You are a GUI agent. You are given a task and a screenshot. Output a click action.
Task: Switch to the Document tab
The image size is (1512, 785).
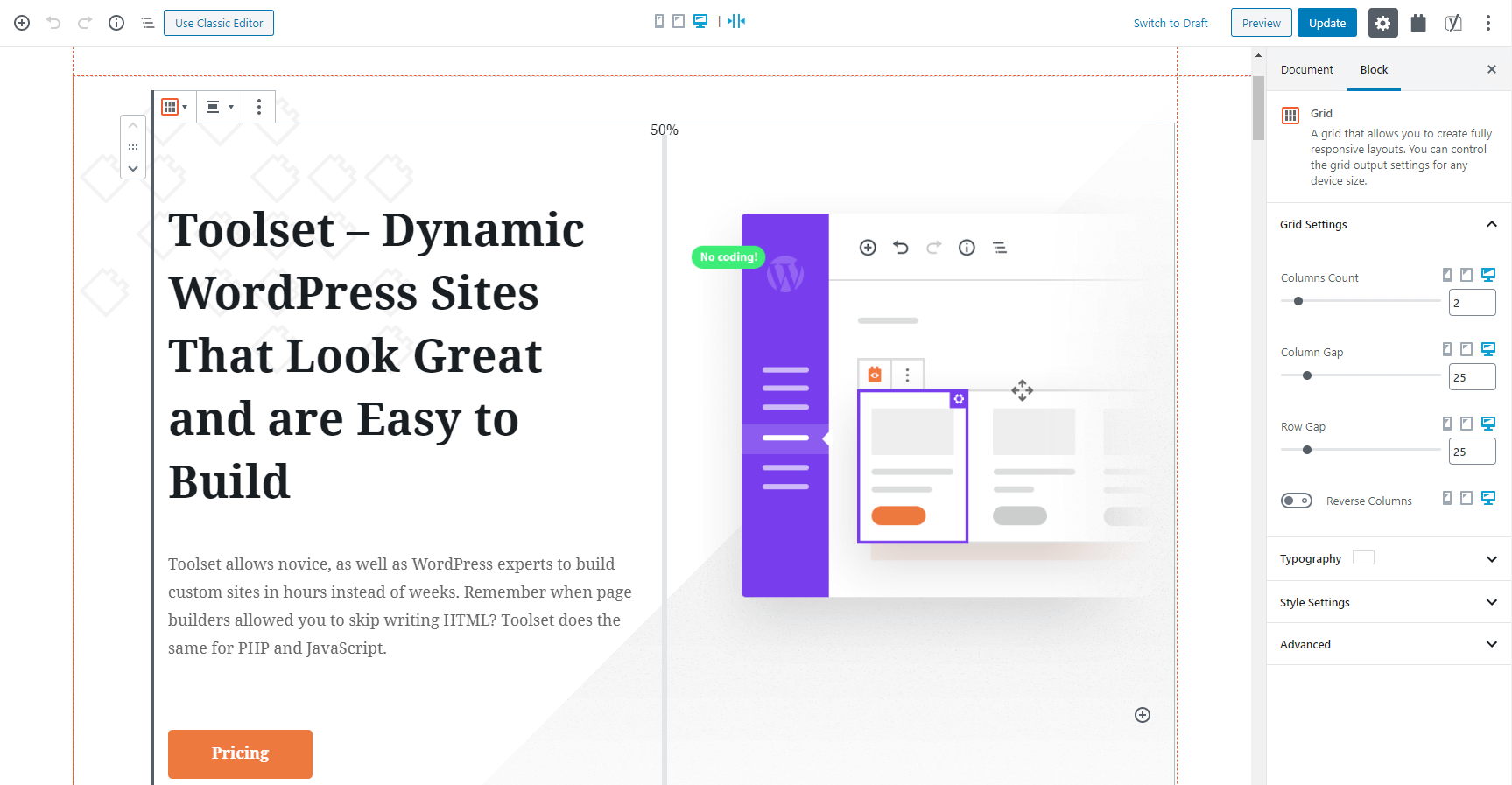(x=1306, y=69)
